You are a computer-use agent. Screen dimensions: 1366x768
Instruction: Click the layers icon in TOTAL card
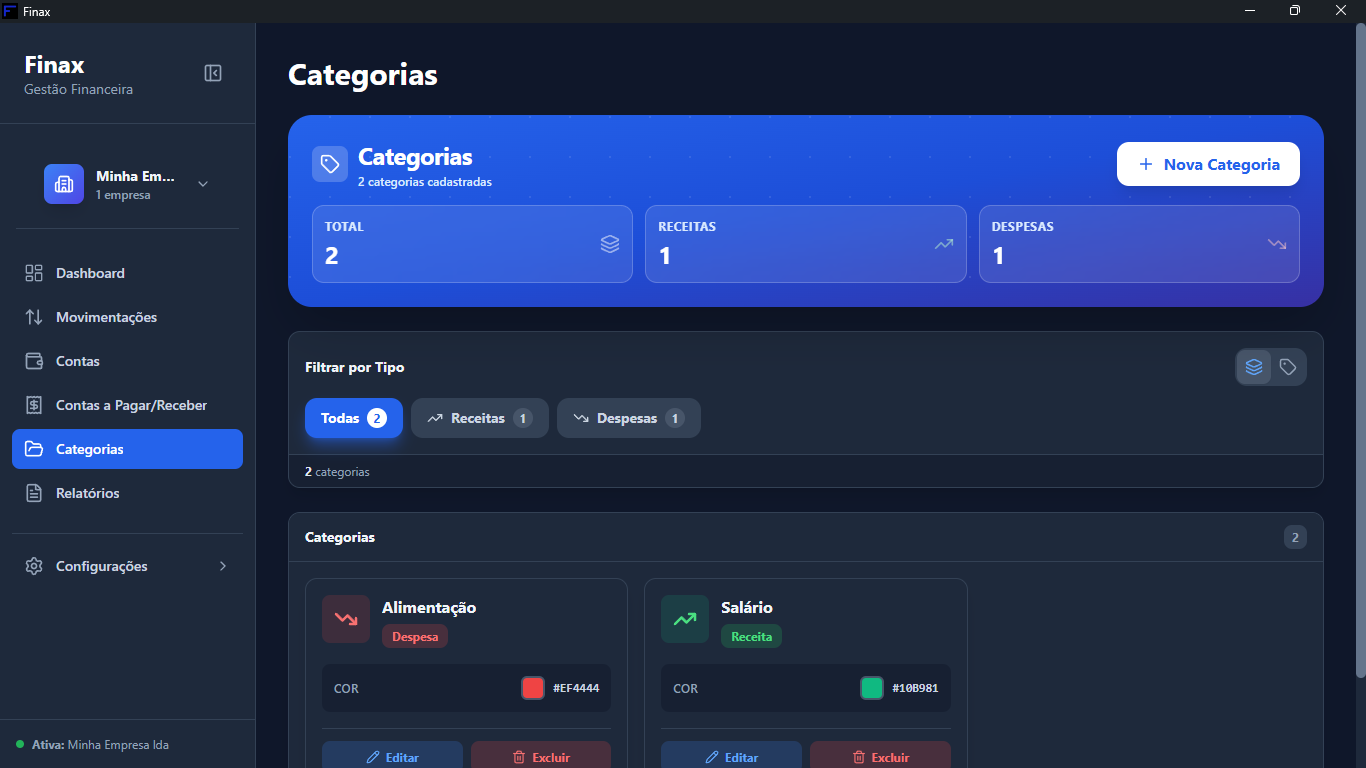click(610, 243)
